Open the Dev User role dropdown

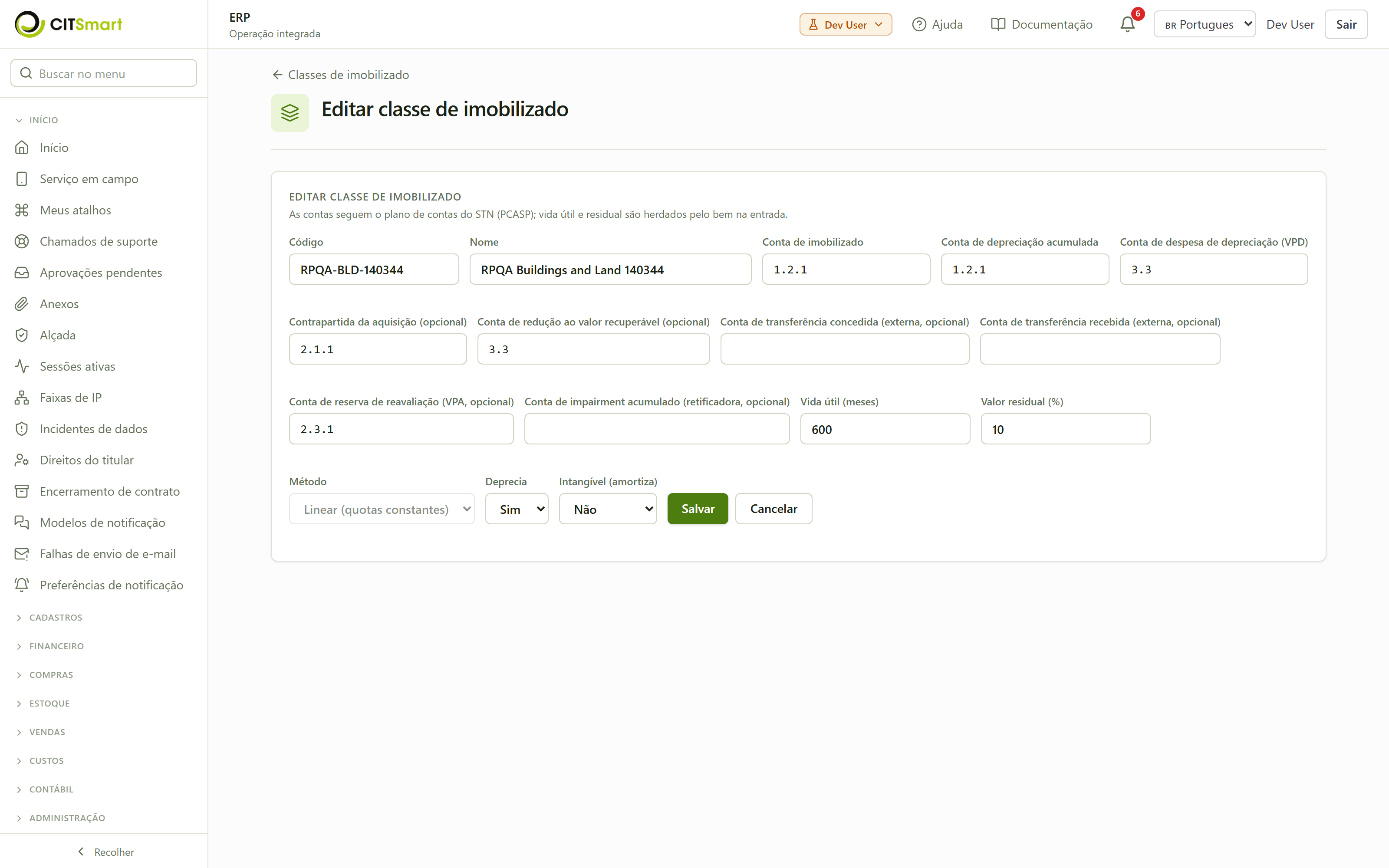(x=845, y=24)
